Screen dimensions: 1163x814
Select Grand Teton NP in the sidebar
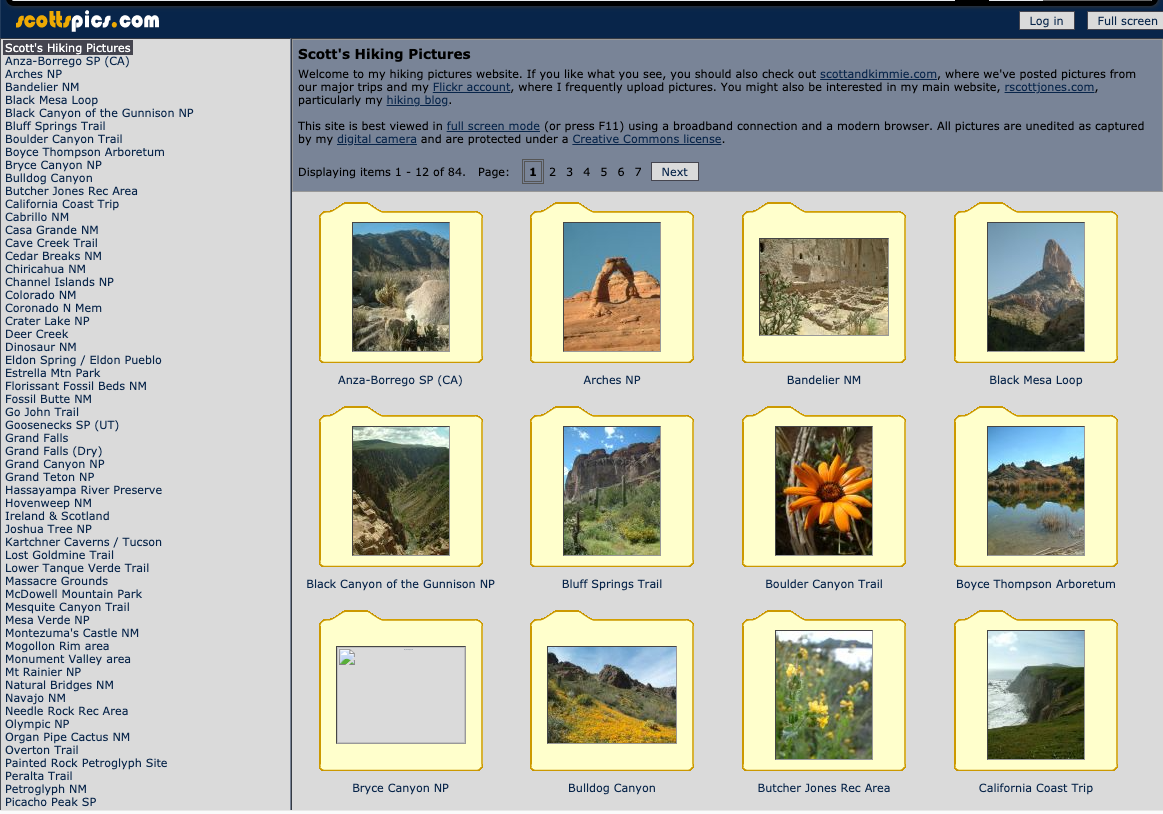point(50,477)
